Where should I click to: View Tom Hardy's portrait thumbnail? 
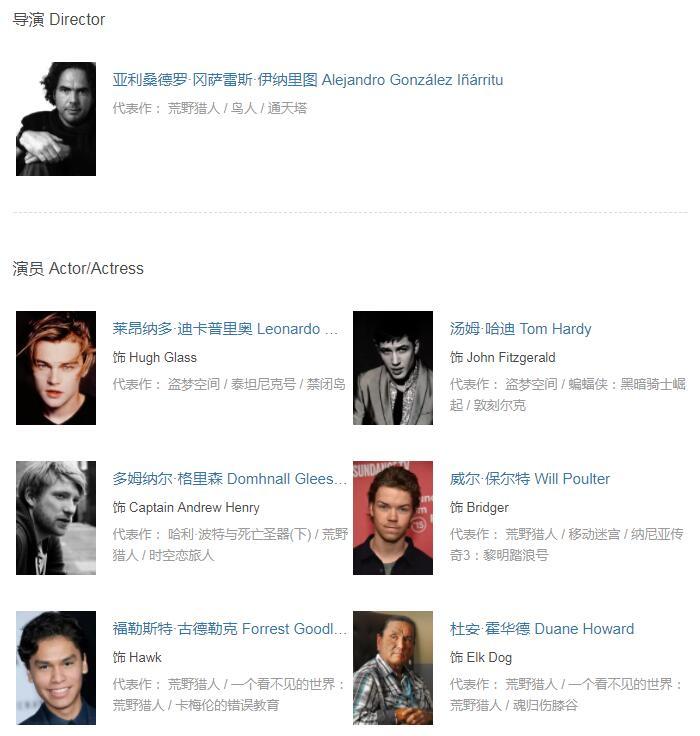393,368
